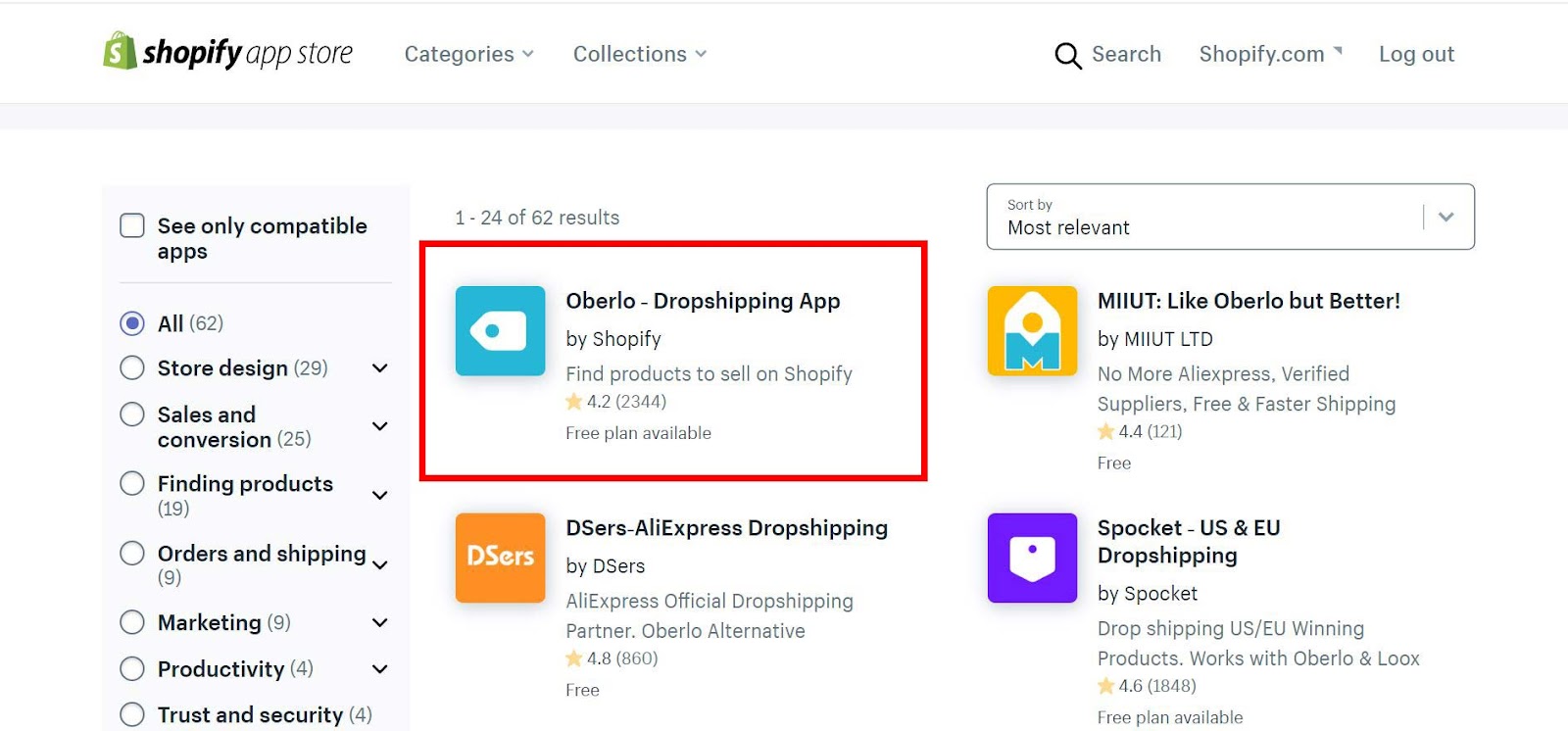Expand the Finding products subcategories
The height and width of the screenshot is (731, 1568).
coord(380,496)
